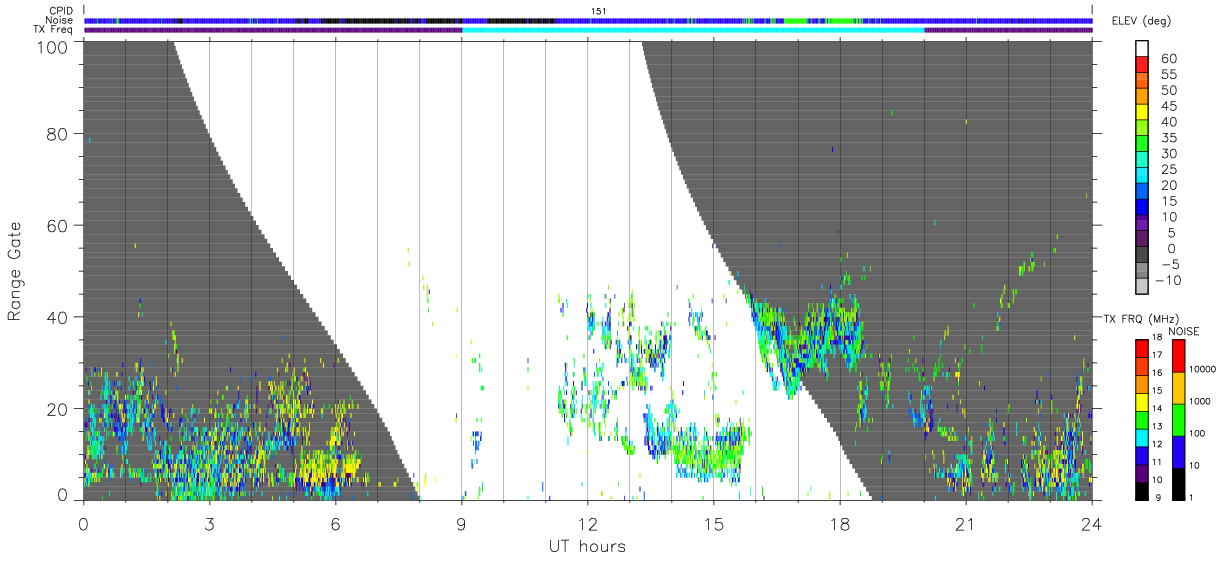Click the 24 tick label on the UT hours axis

pos(1092,525)
